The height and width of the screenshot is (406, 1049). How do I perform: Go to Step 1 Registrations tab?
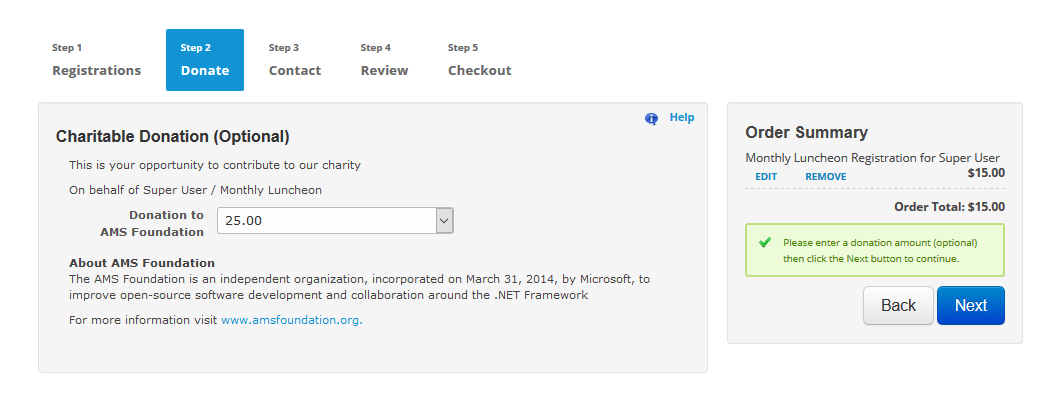(x=97, y=60)
